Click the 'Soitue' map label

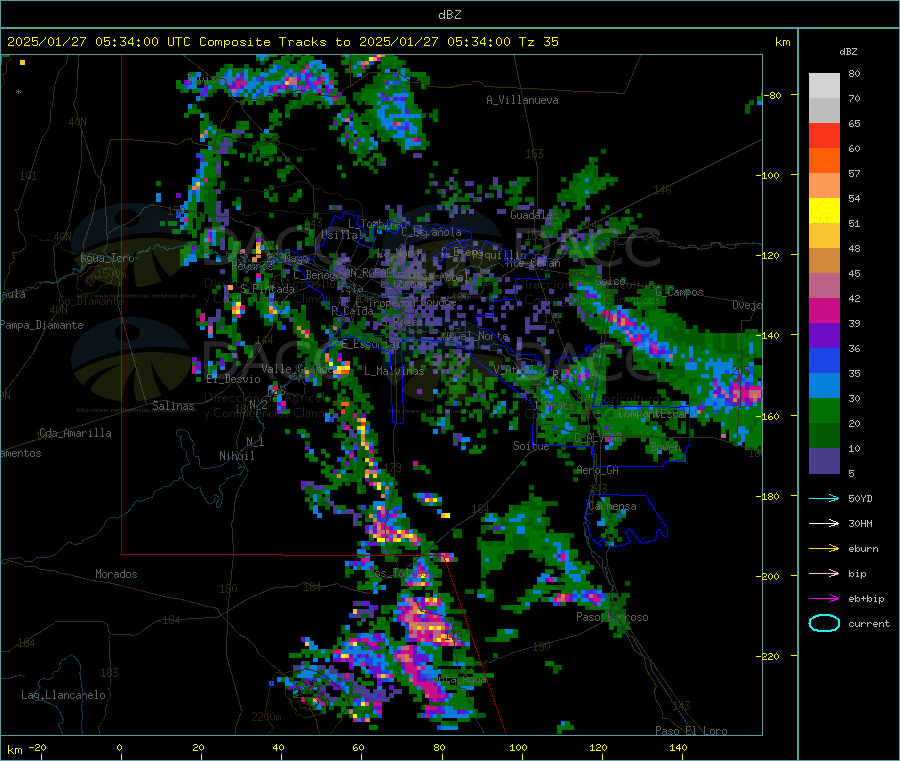point(531,445)
